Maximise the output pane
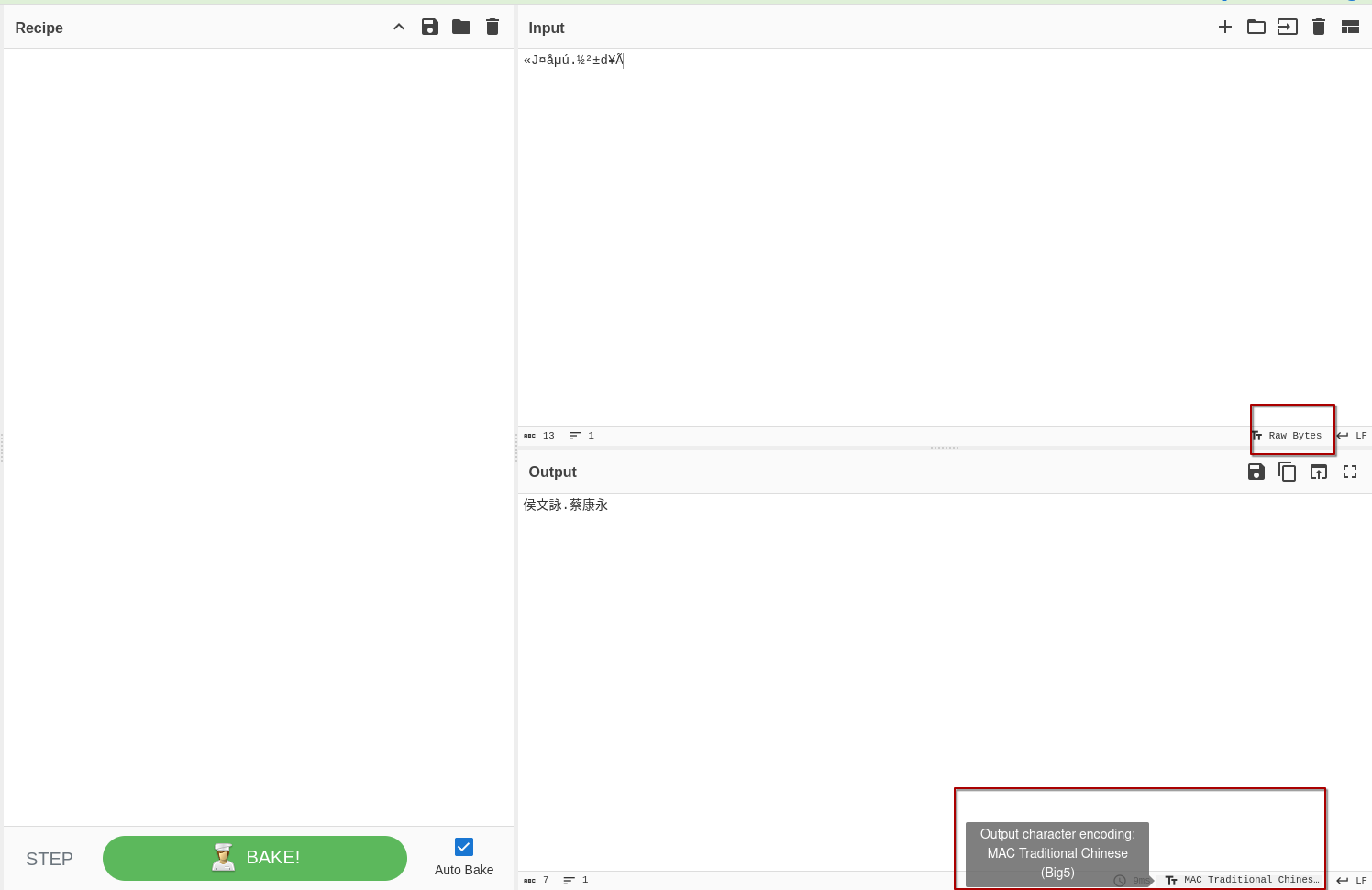 click(1349, 472)
